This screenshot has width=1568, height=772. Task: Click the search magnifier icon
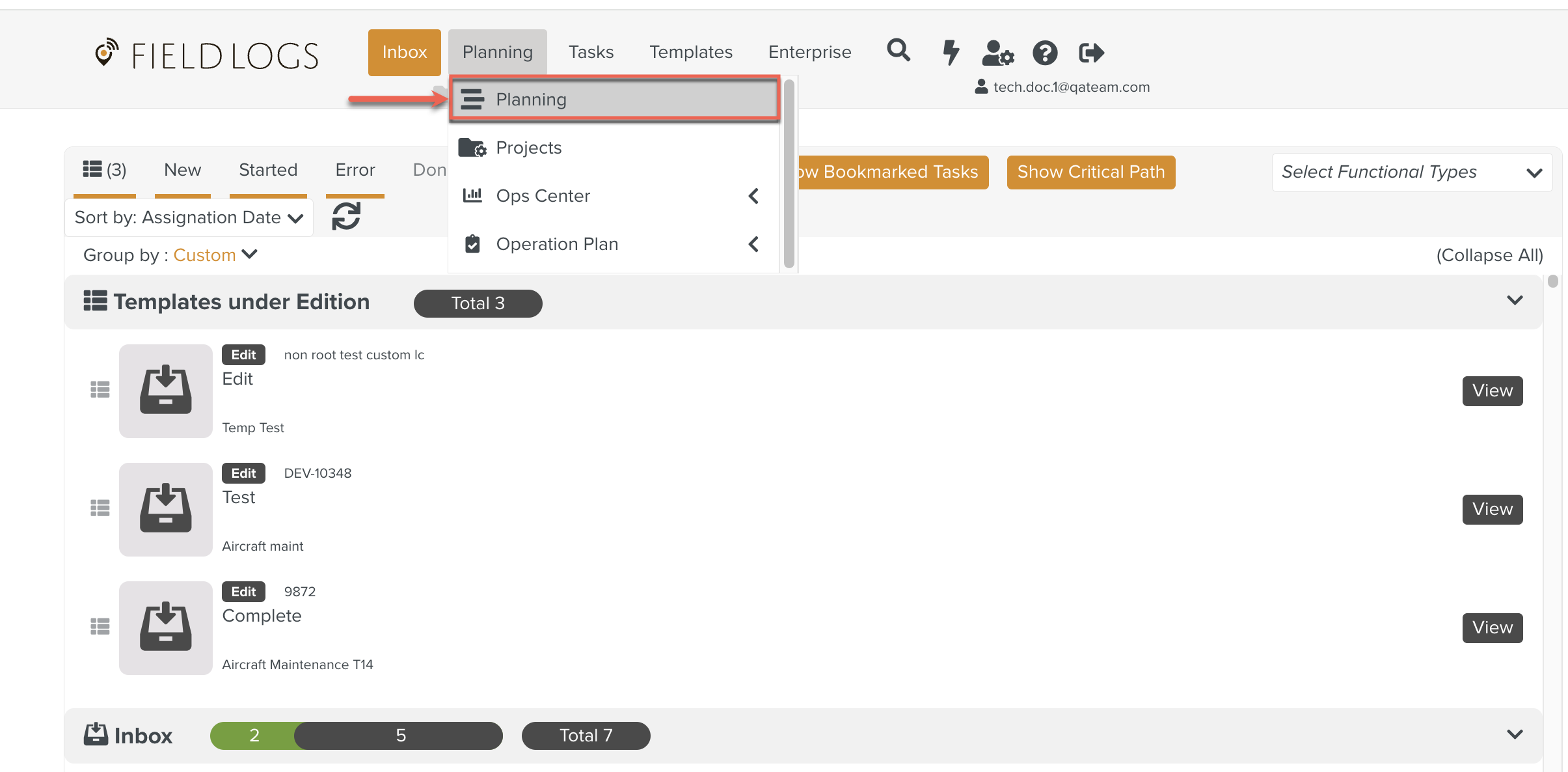[x=899, y=51]
